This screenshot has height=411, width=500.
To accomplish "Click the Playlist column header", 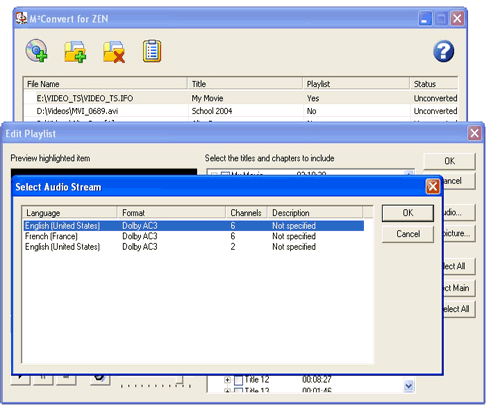I will click(x=356, y=84).
